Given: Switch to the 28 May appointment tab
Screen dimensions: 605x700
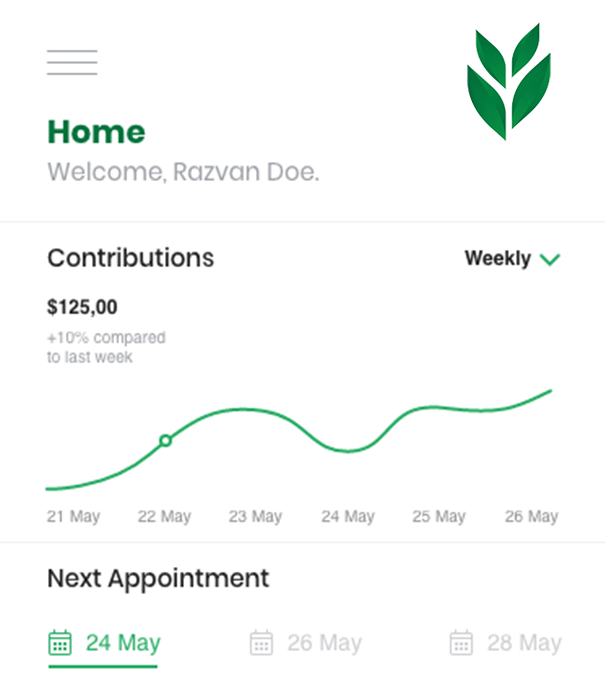Looking at the screenshot, I should 505,643.
